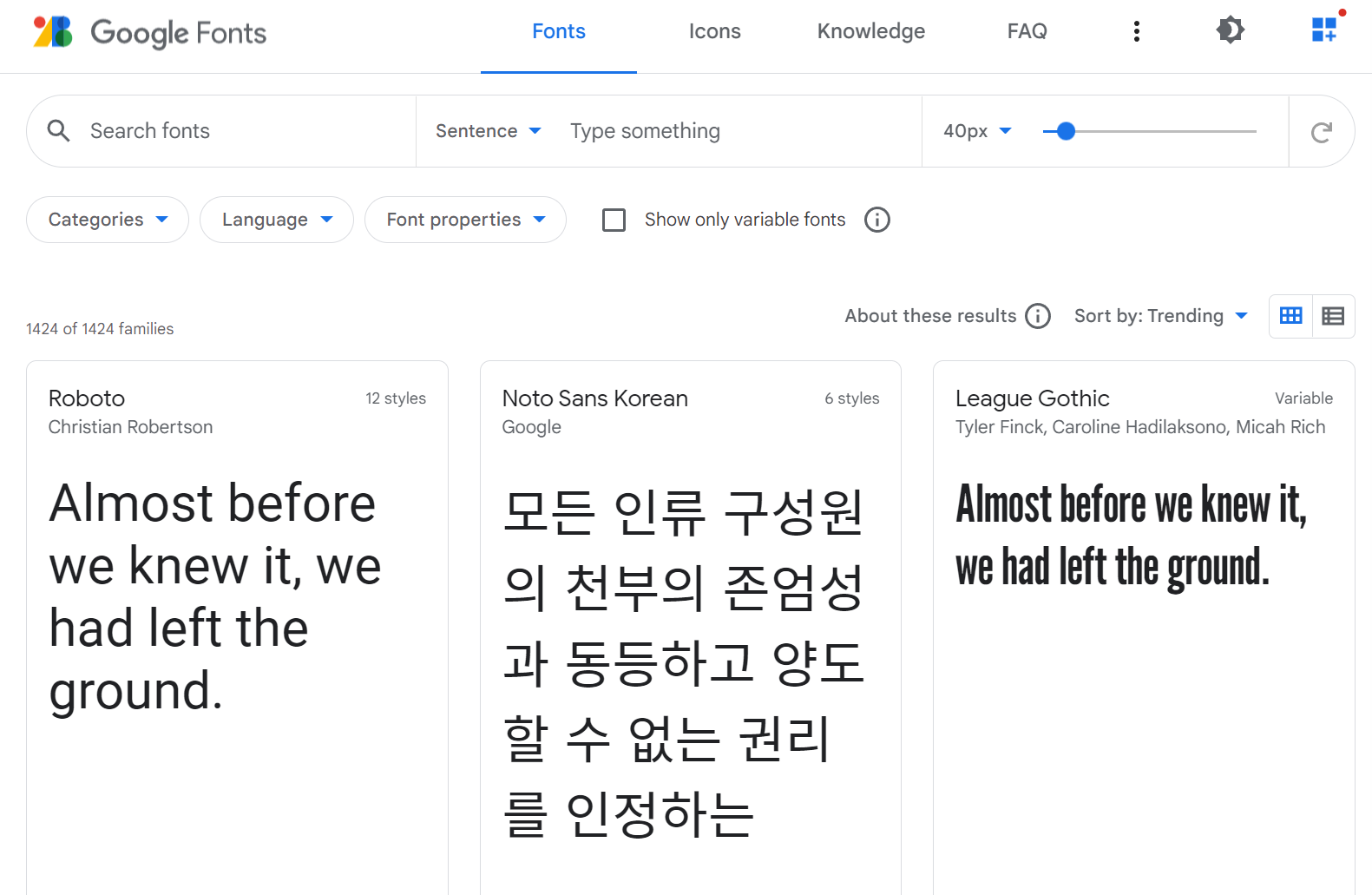Switch to grid view icon
Image resolution: width=1372 pixels, height=895 pixels.
click(1291, 316)
